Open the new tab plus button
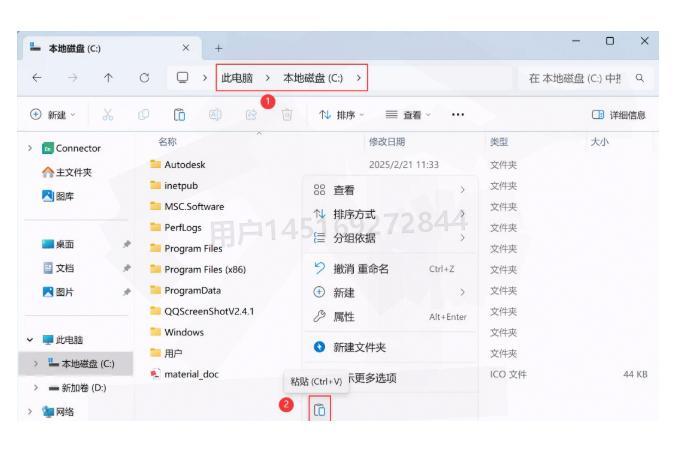 pyautogui.click(x=219, y=48)
